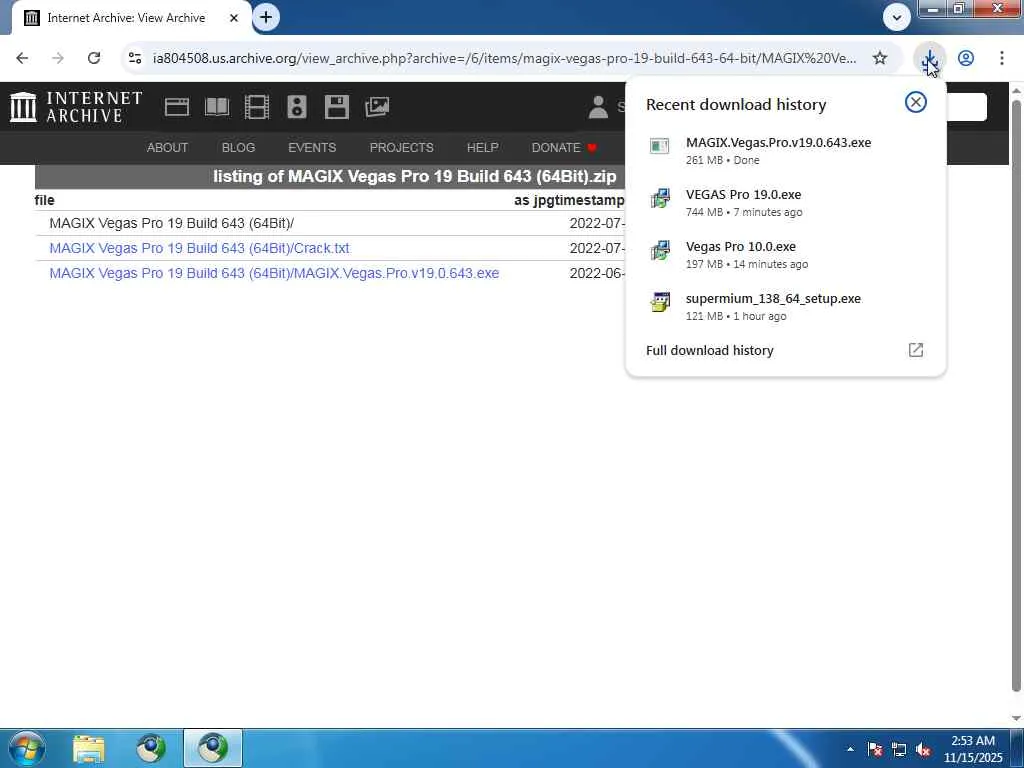
Task: Open the Video film-strip icon
Action: 257,107
